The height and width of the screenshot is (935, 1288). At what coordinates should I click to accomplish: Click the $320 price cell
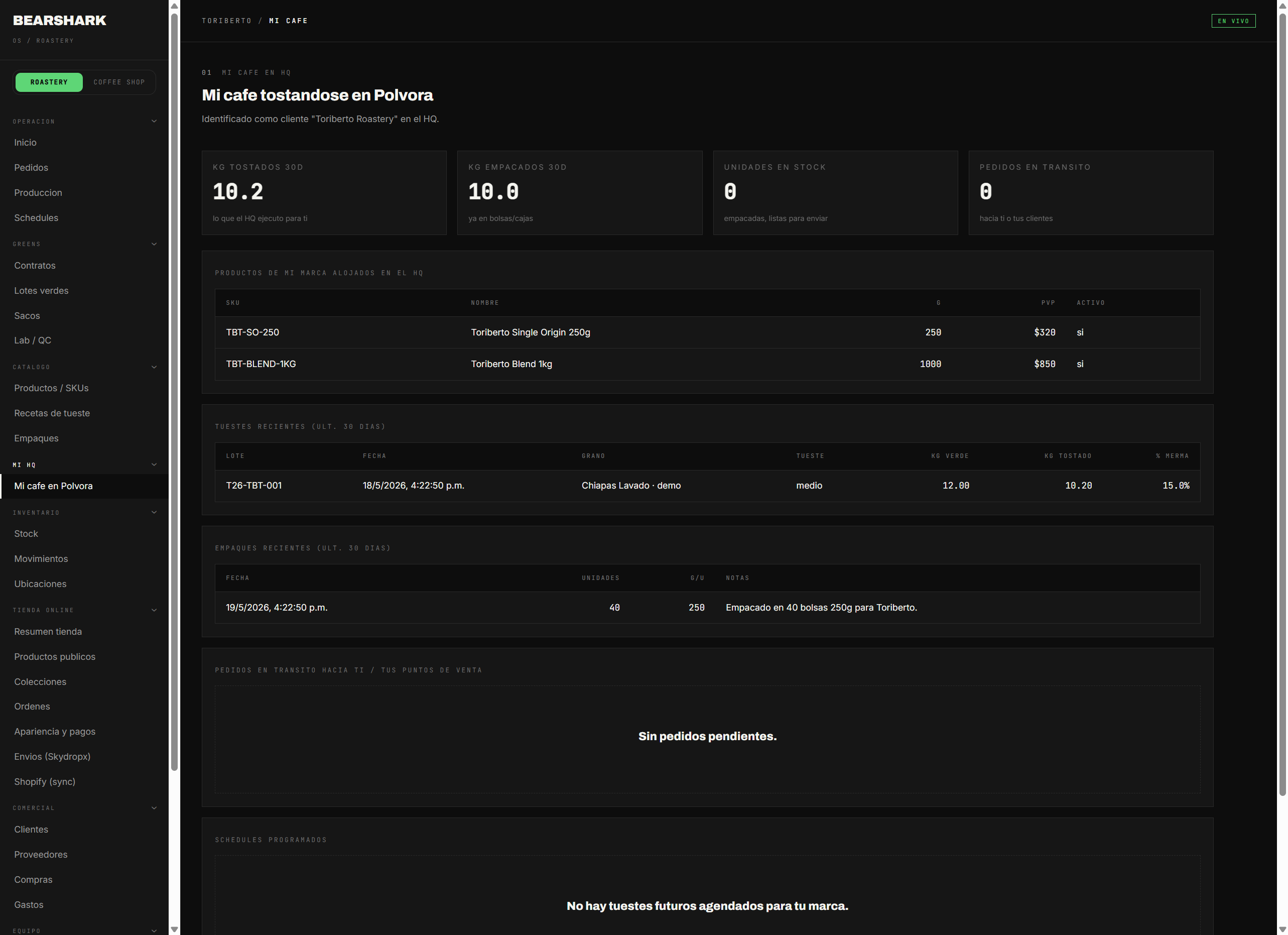pos(1045,332)
